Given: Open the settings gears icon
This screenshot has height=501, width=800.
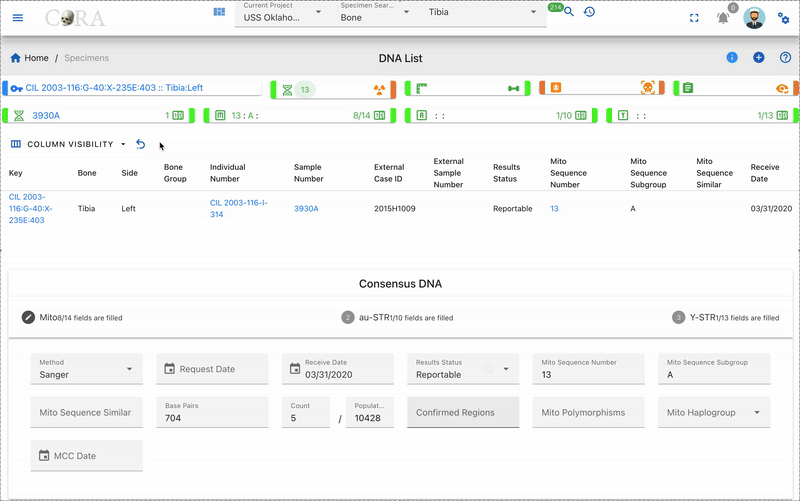Looking at the screenshot, I should click(x=783, y=18).
